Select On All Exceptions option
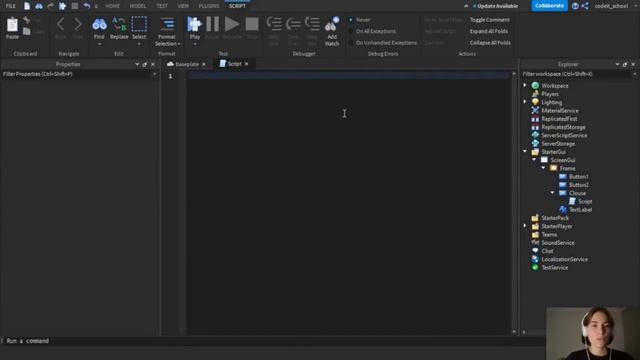 [x=351, y=31]
